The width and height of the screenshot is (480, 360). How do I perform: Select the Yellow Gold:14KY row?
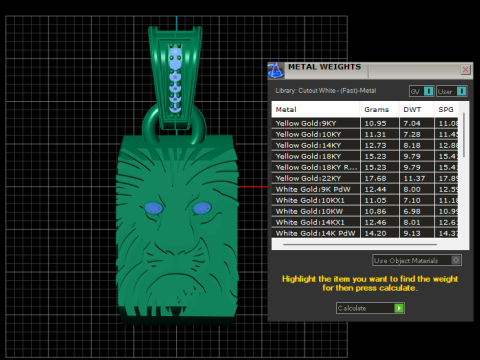pos(365,145)
